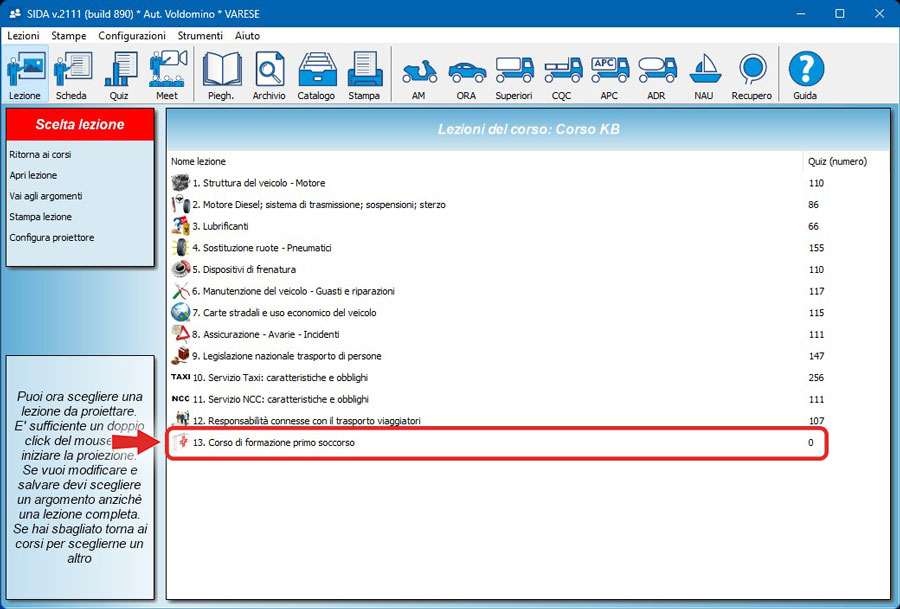Image resolution: width=900 pixels, height=609 pixels.
Task: Open the Configurazioni menu
Action: coord(132,35)
